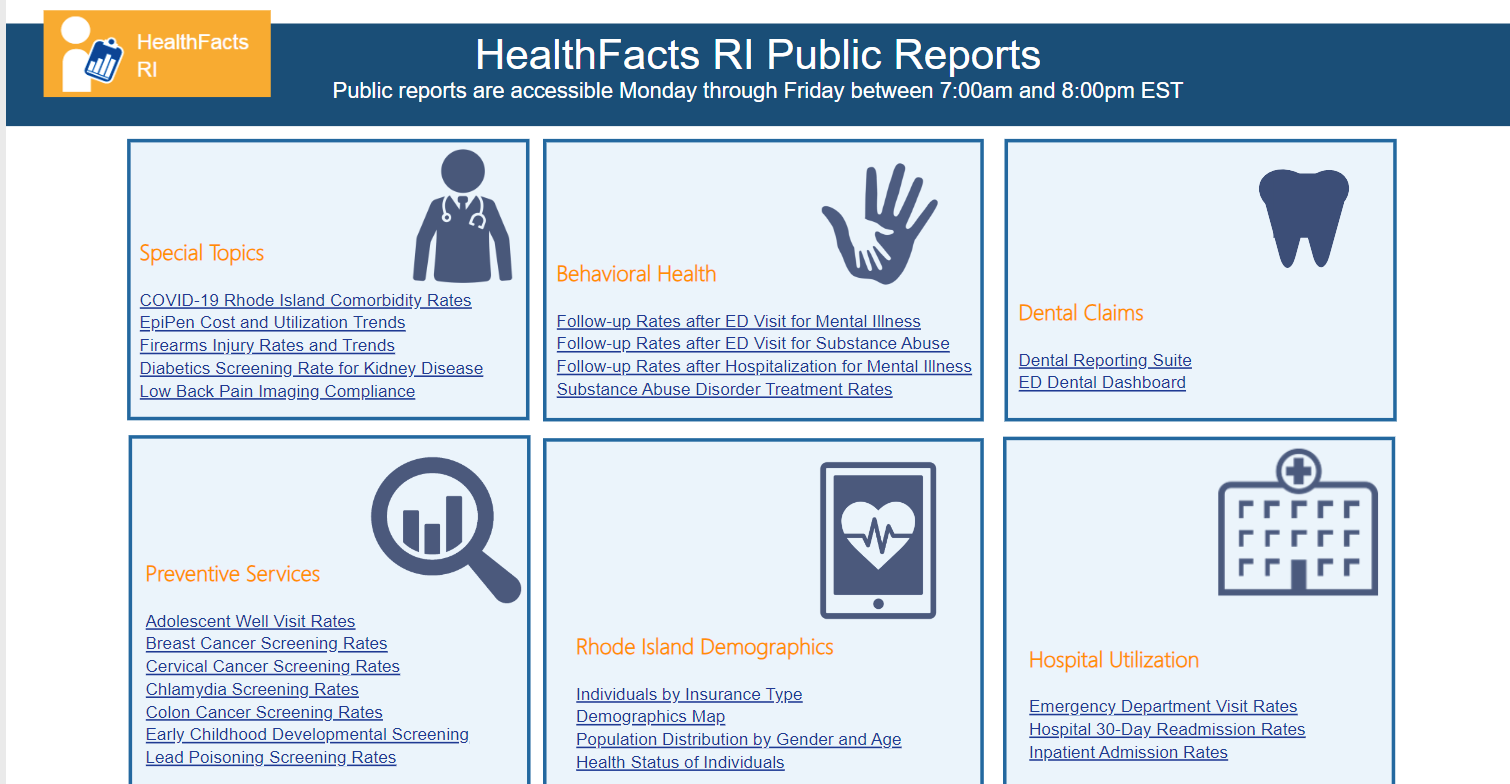
Task: Open Low Back Pain Imaging Compliance
Action: click(277, 391)
